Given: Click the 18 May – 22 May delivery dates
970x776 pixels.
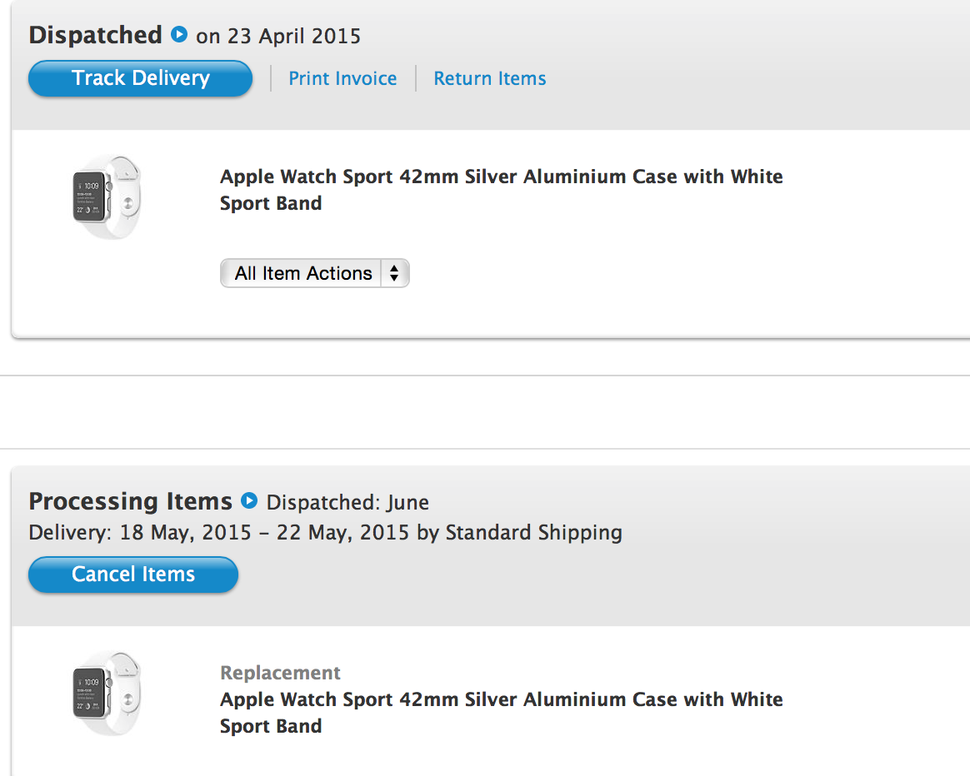Looking at the screenshot, I should click(x=264, y=533).
